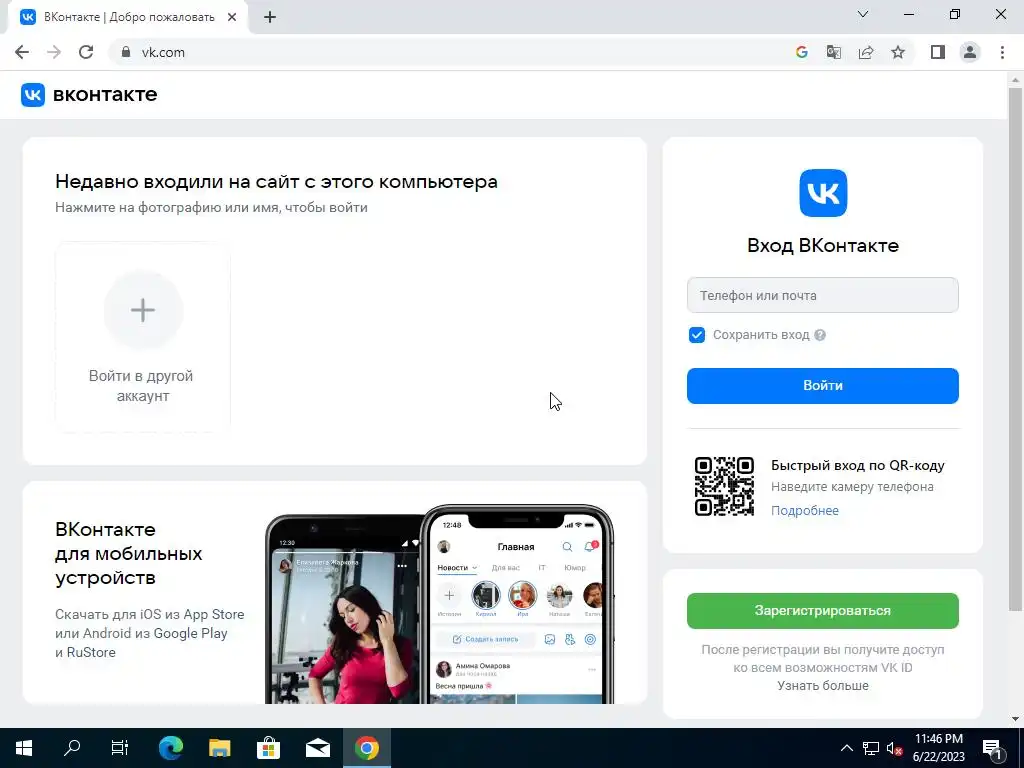1024x768 pixels.
Task: Click the plus icon to add another account
Action: tap(143, 310)
